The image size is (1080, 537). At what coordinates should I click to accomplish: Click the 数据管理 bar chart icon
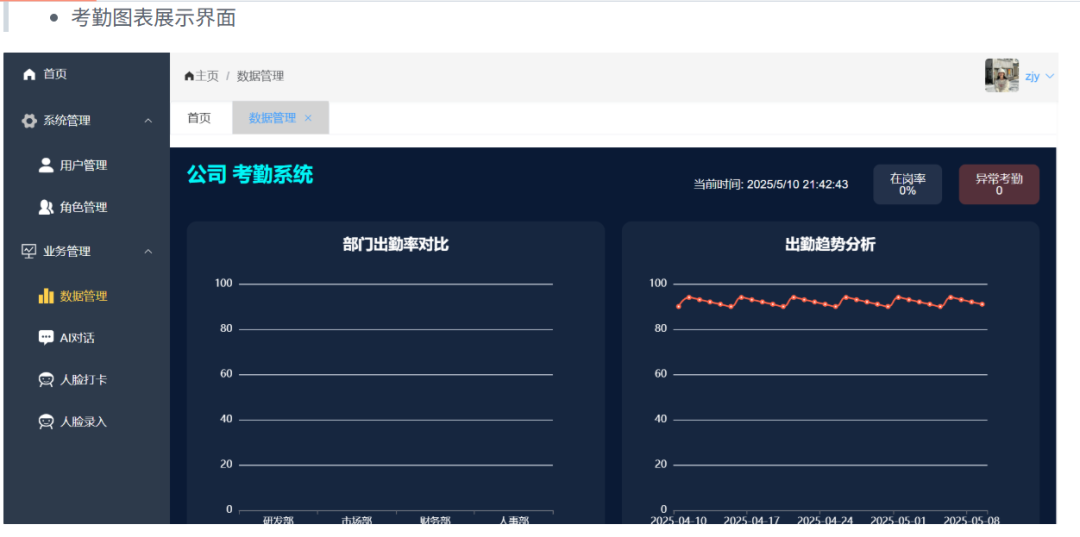point(46,296)
